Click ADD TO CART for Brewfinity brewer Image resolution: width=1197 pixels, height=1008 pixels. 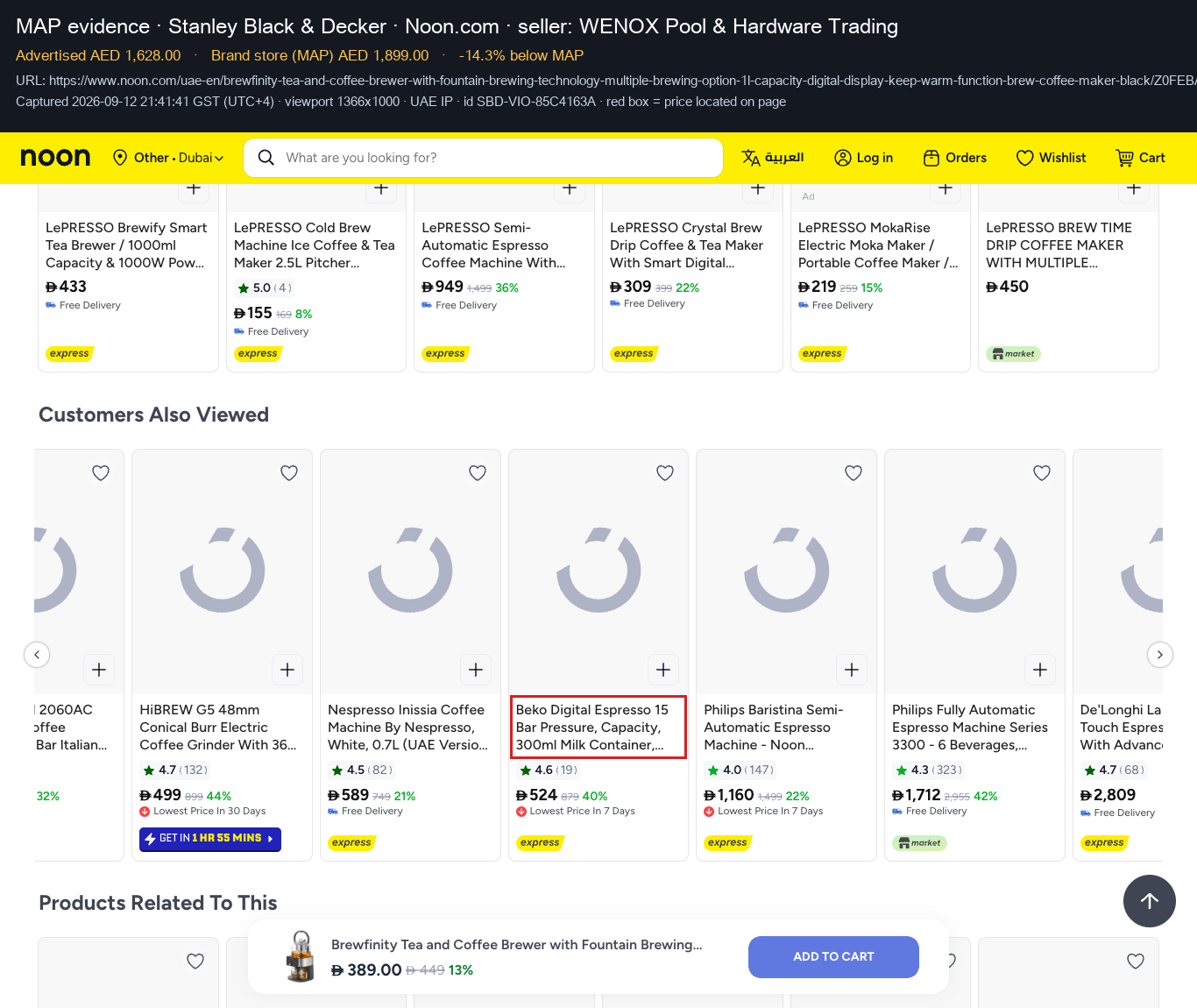click(x=833, y=957)
